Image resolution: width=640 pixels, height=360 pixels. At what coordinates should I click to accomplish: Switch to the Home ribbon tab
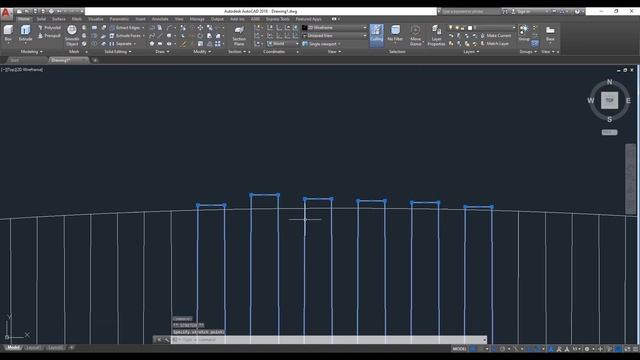point(23,19)
